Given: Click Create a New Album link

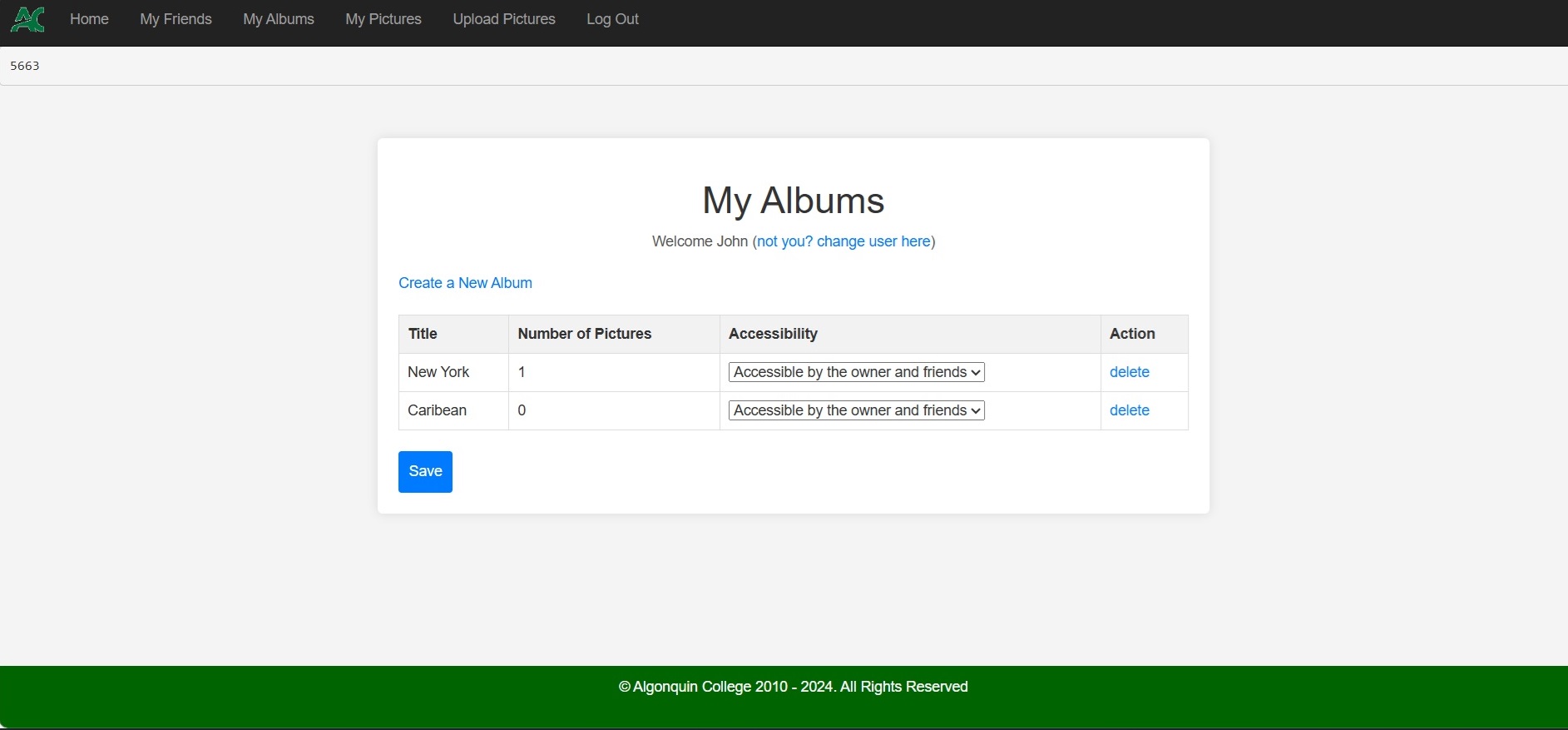Looking at the screenshot, I should [465, 283].
